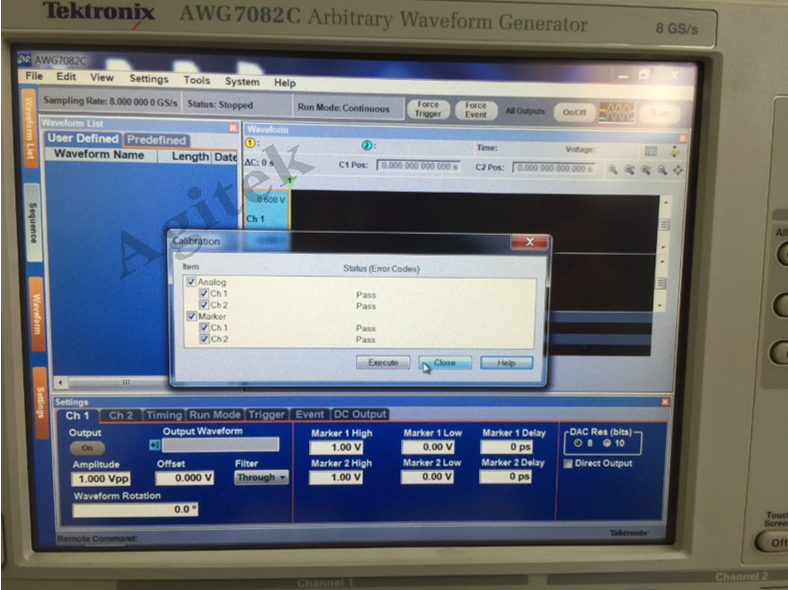This screenshot has width=788, height=590.
Task: Uncheck Analog Ch 1 checkbox
Action: (x=204, y=293)
